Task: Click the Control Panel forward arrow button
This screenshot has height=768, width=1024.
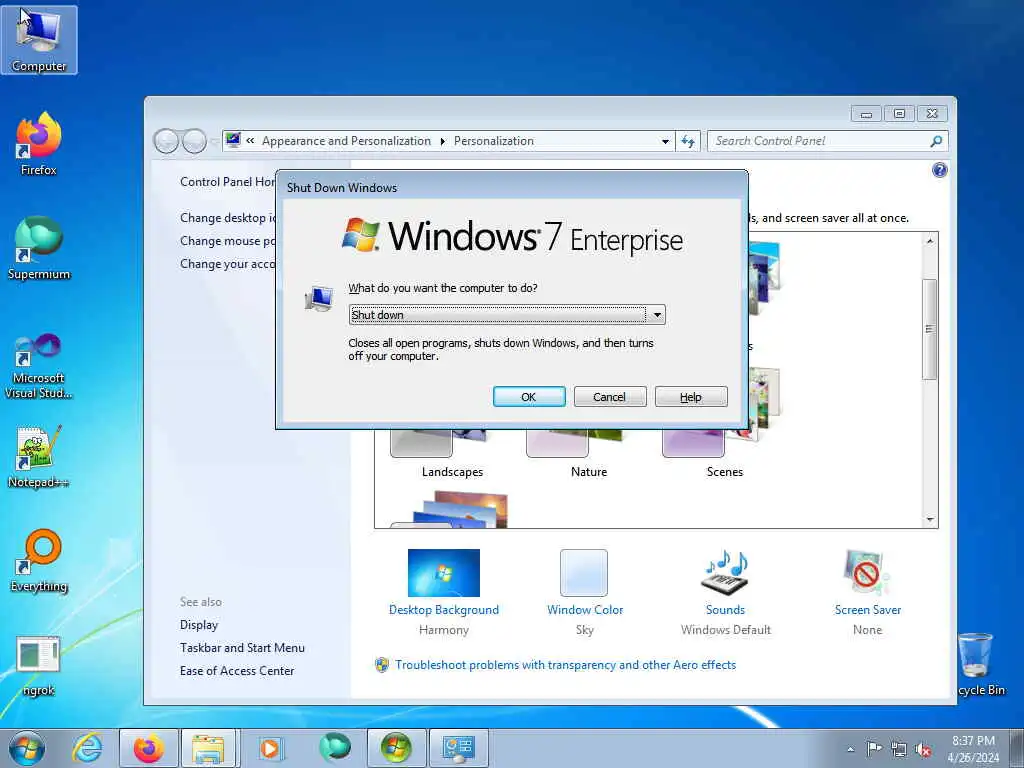Action: point(194,141)
